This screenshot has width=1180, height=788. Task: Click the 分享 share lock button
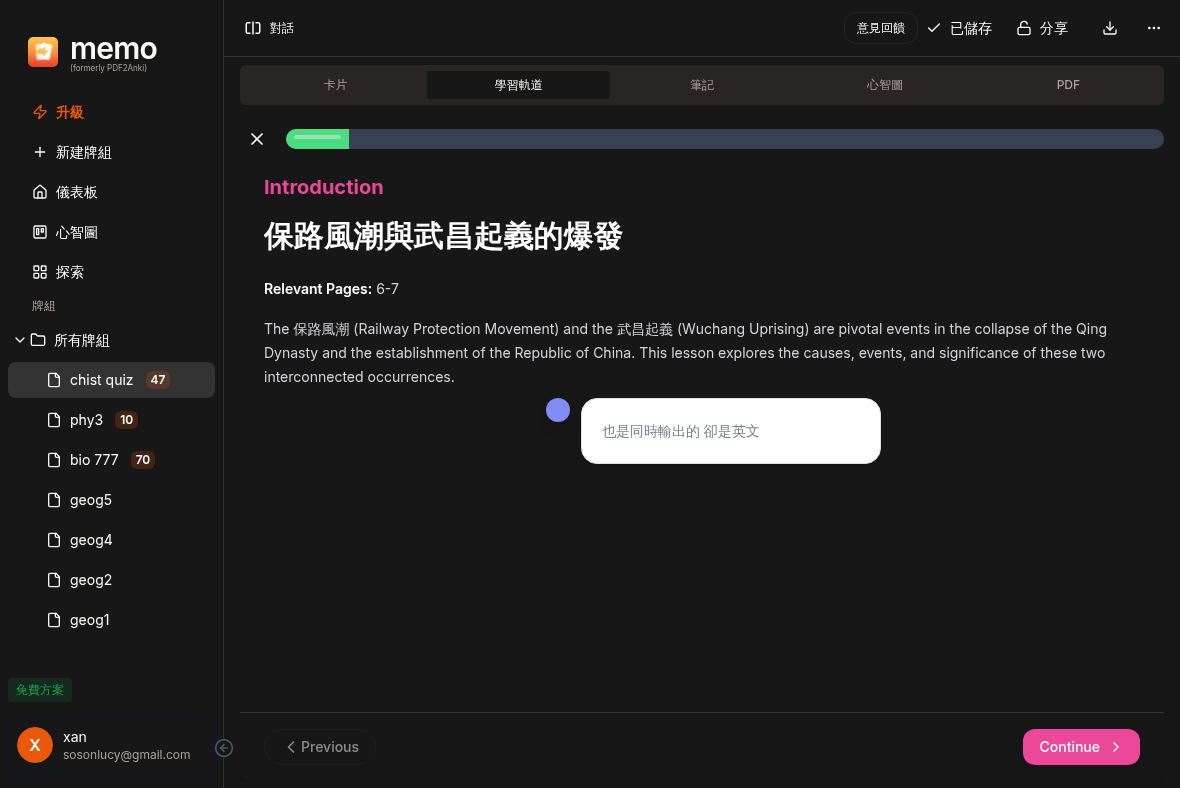(x=1042, y=28)
